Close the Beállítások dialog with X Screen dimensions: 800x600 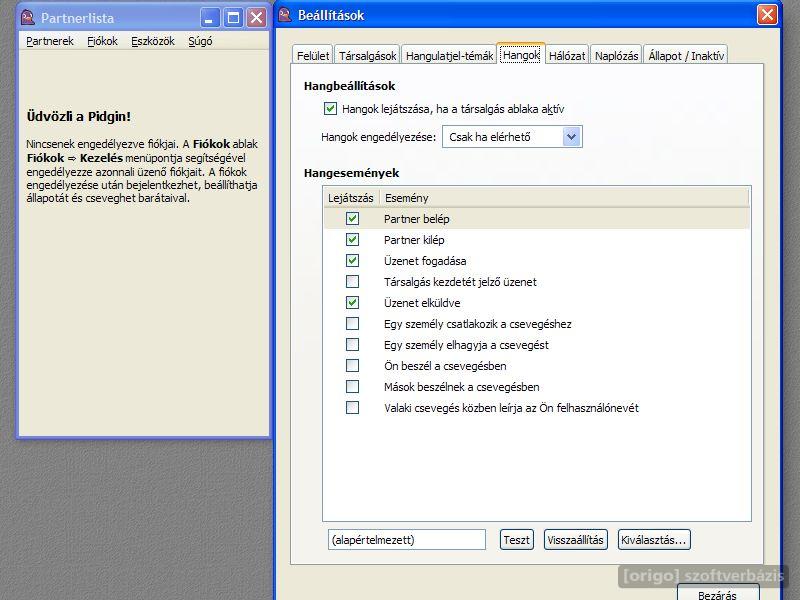(767, 15)
